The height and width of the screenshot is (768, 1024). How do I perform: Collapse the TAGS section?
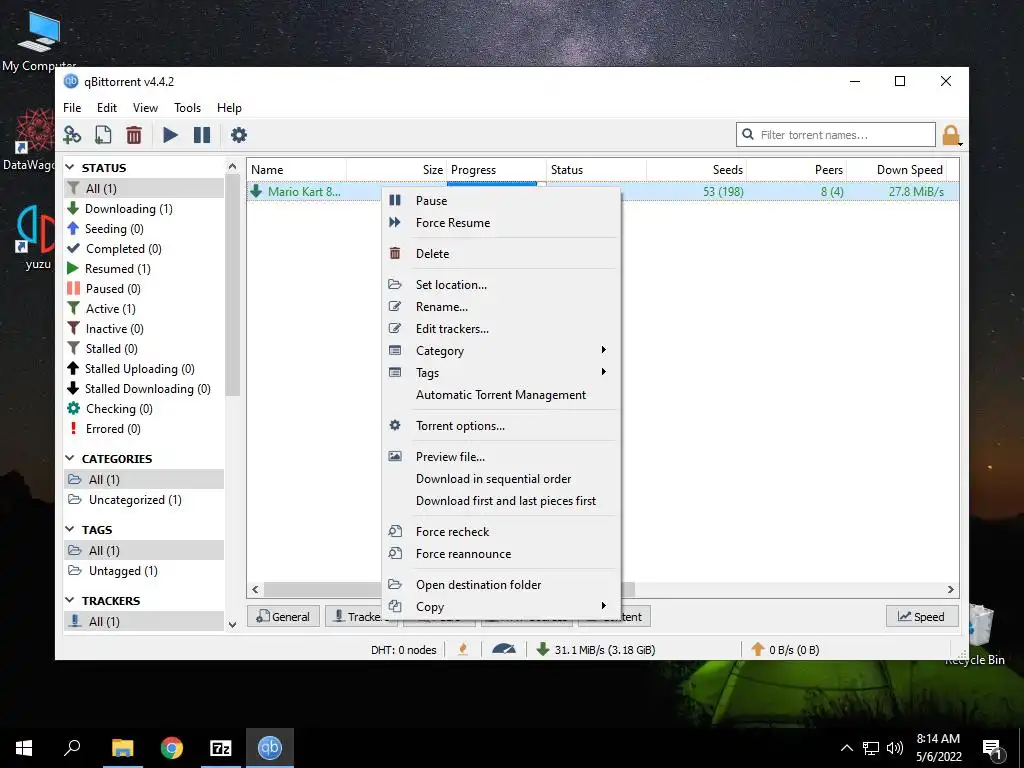click(70, 530)
